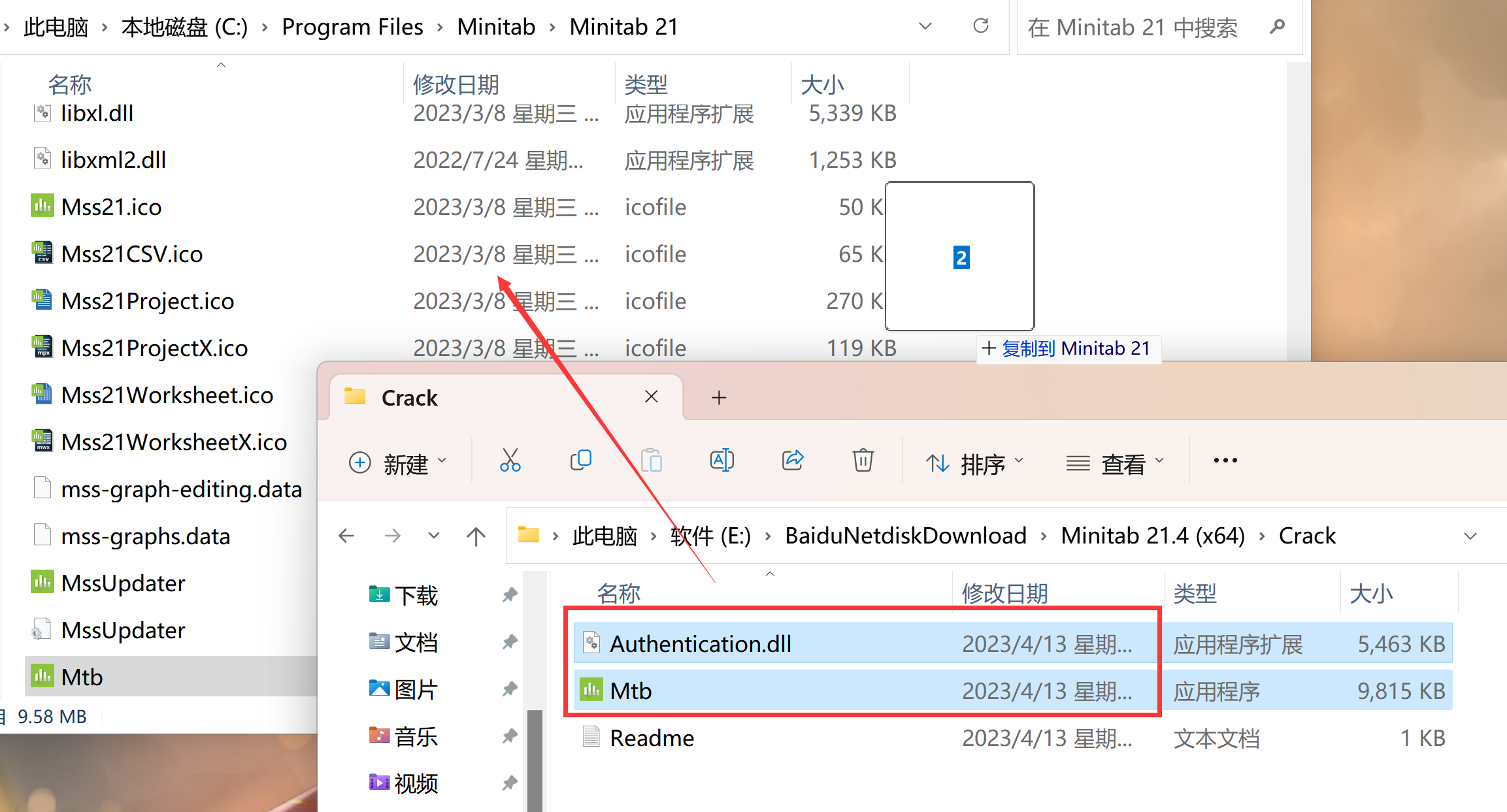Select the Mtb row in Minitab 21 folder

point(171,676)
